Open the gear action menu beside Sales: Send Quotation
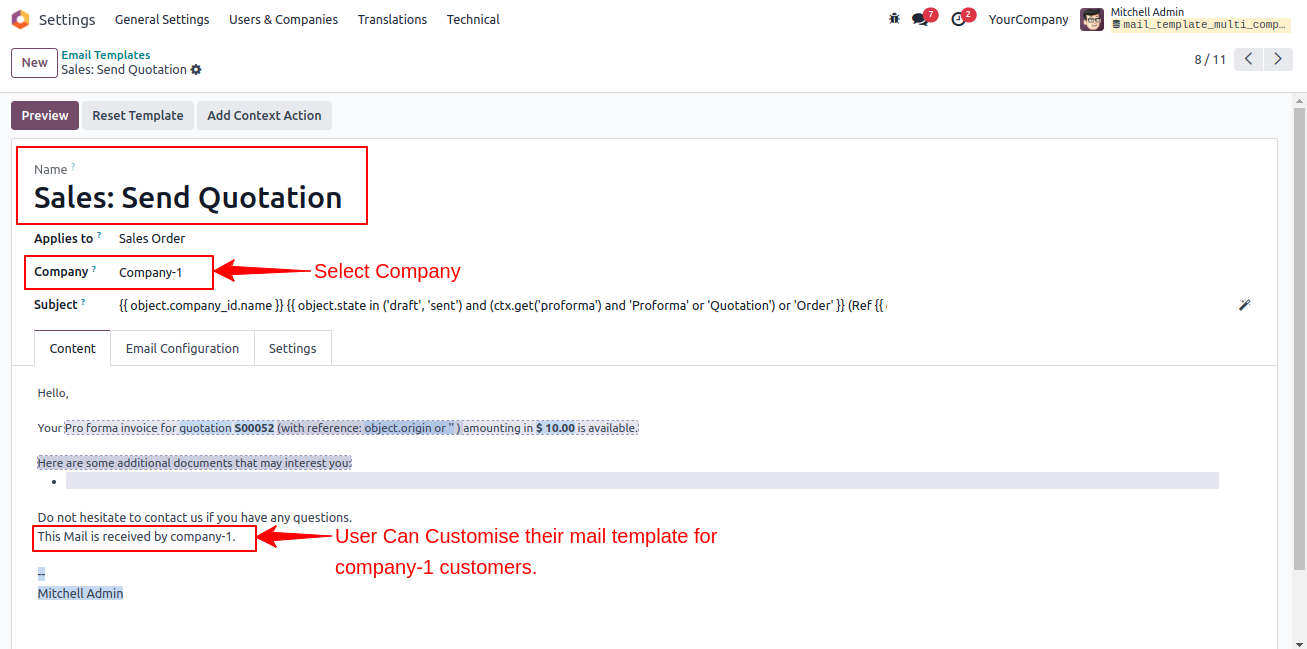The height and width of the screenshot is (649, 1307). click(x=196, y=69)
